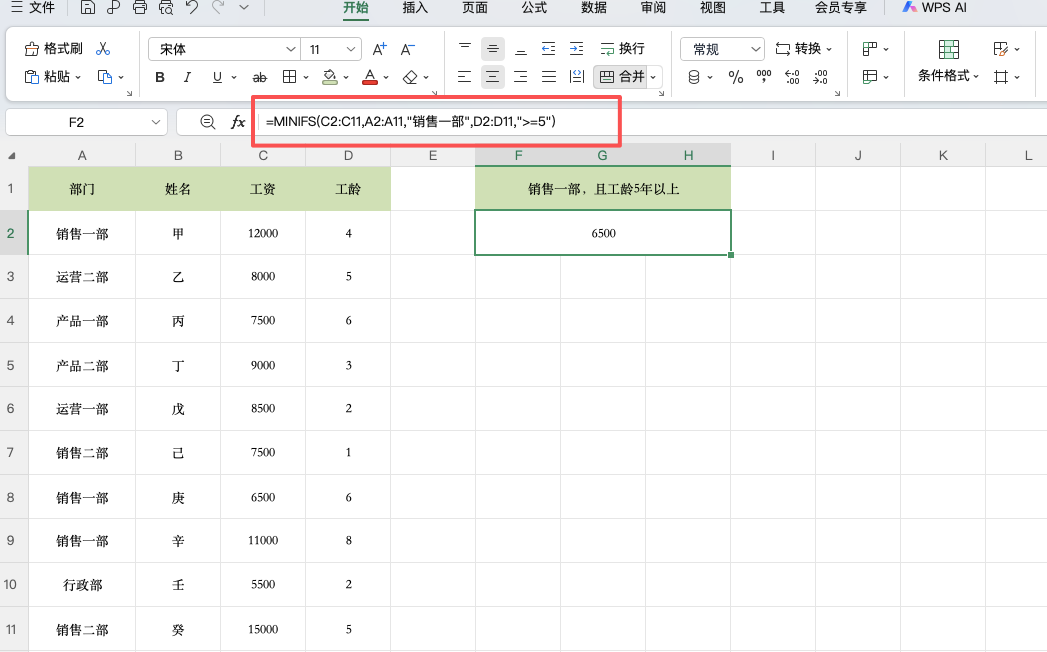Click the zoom magnifier beside formula bar
This screenshot has width=1047, height=652.
coord(208,122)
